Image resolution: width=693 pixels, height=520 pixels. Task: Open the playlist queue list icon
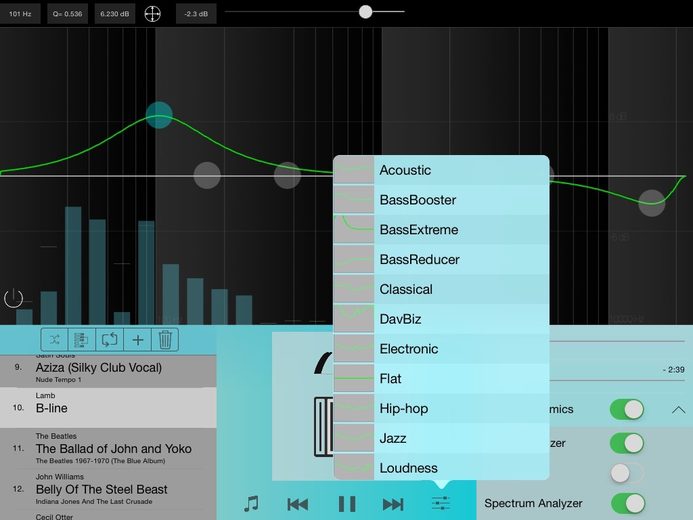click(82, 340)
